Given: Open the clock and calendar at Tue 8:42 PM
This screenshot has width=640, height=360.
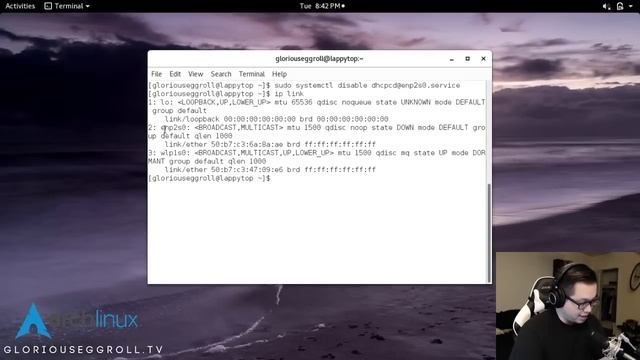Looking at the screenshot, I should 322,6.
